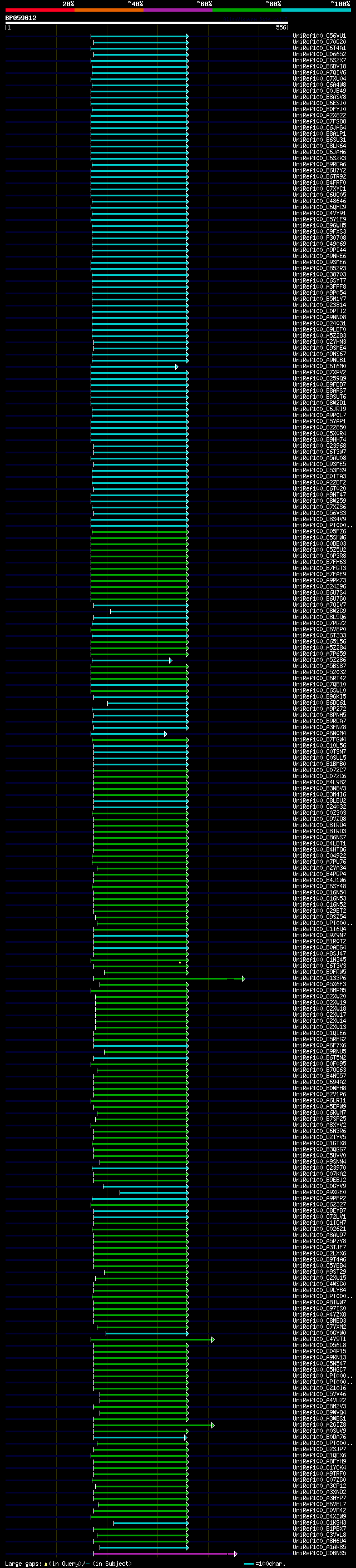Select hit label UniRef100_B7FGW4
Image resolution: width=356 pixels, height=1568 pixels.
click(319, 740)
